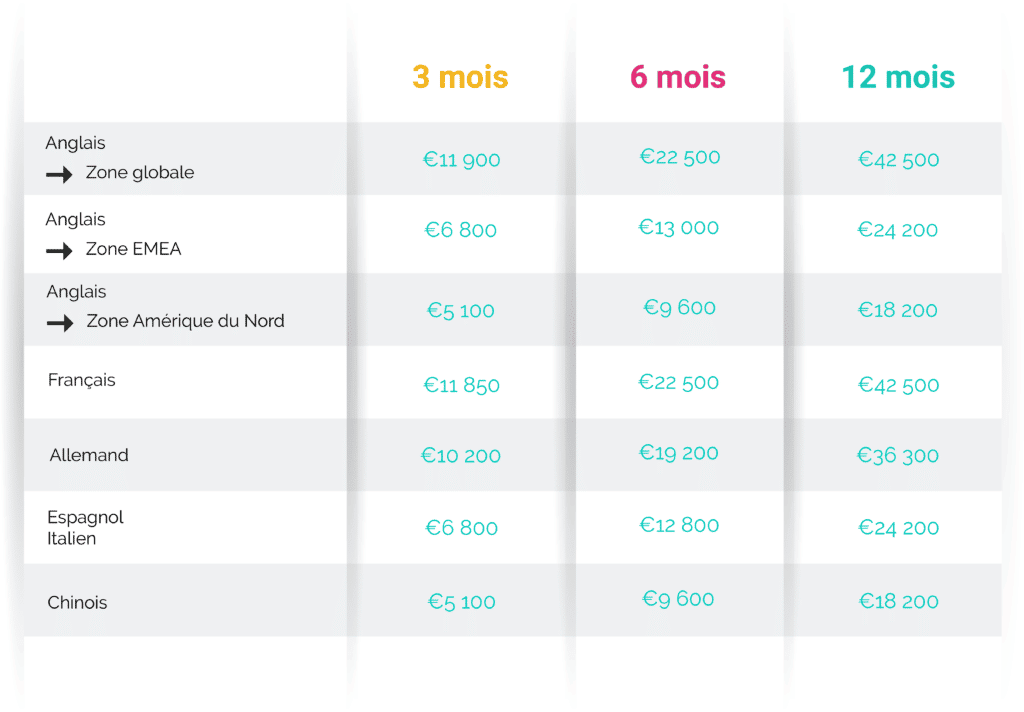Click the Espagnol label
The width and height of the screenshot is (1024, 712).
pos(86,517)
